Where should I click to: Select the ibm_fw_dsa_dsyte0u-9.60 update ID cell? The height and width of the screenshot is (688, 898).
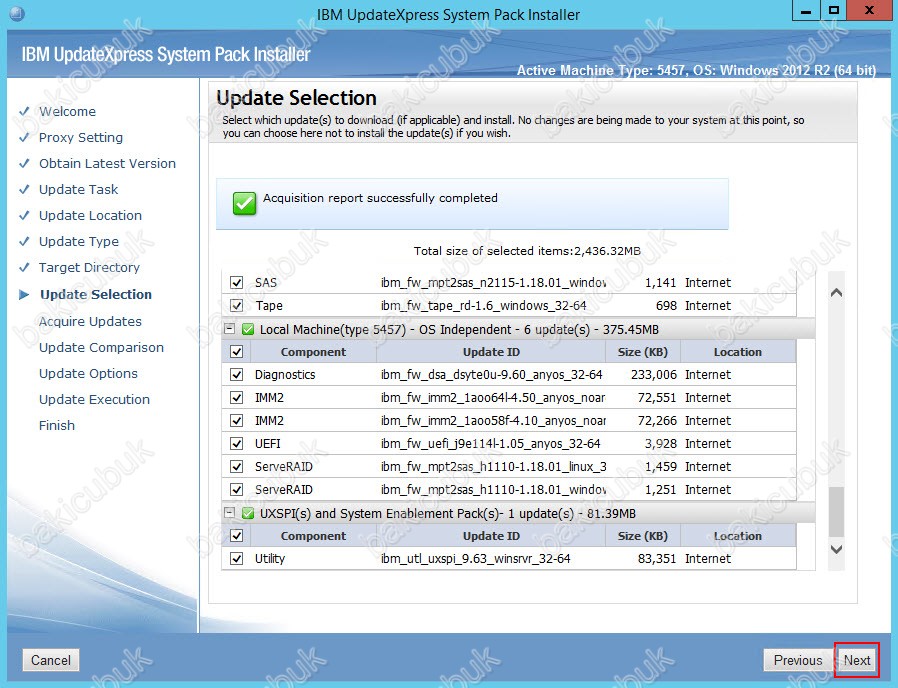(x=491, y=375)
